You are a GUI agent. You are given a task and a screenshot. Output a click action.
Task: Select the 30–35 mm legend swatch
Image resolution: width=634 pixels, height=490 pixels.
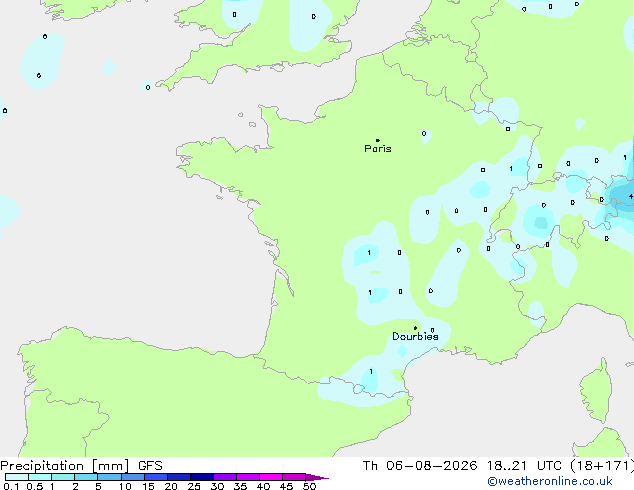point(225,477)
